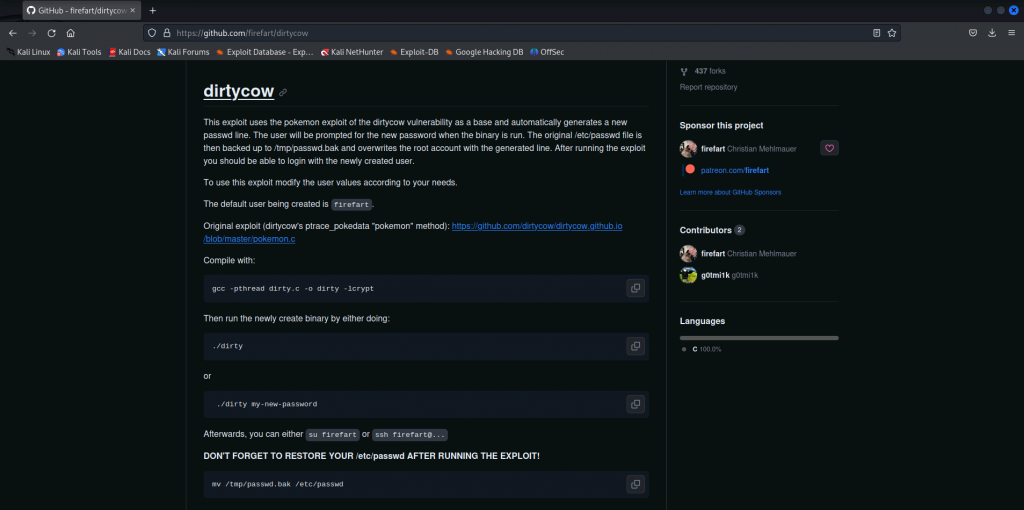Click firefart's avatar under Contributors

(x=688, y=253)
